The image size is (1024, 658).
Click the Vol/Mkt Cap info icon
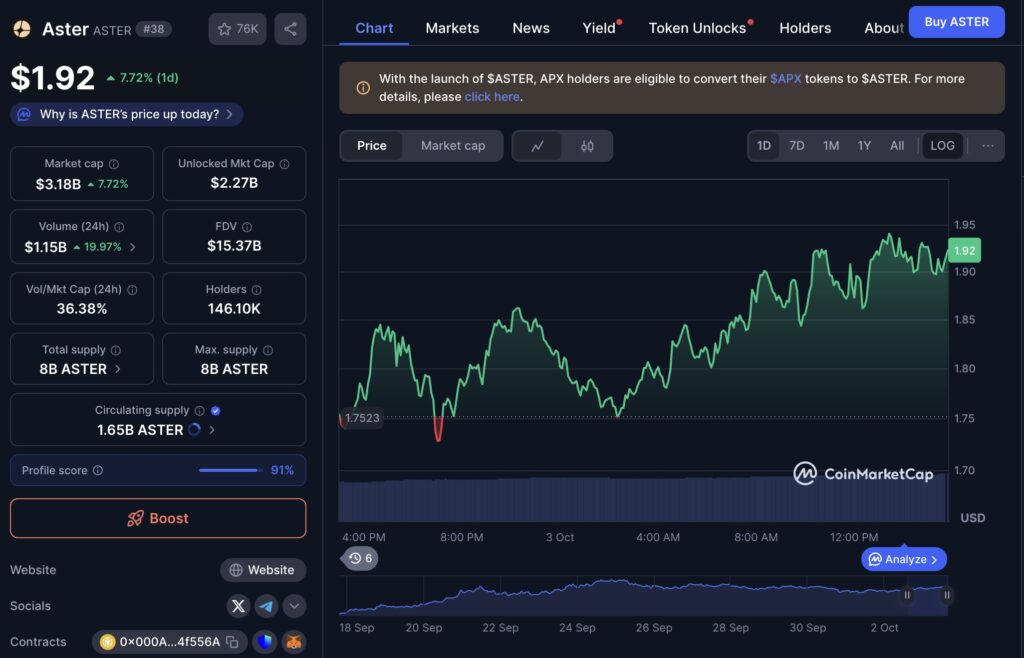132,289
